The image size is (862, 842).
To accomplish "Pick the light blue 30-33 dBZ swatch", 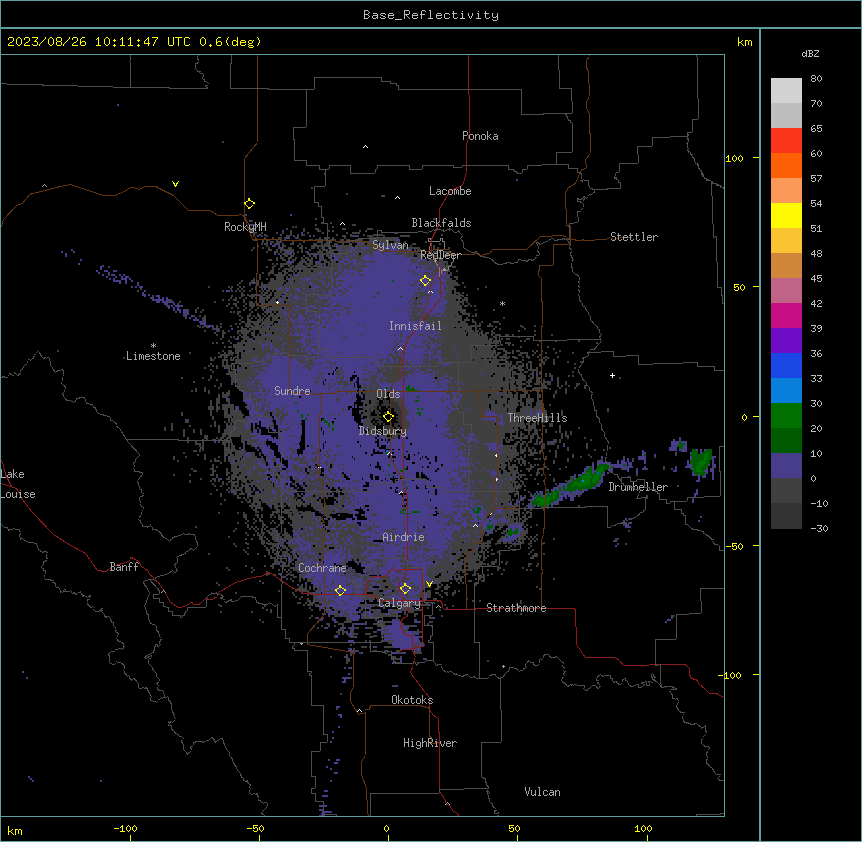I will 786,391.
